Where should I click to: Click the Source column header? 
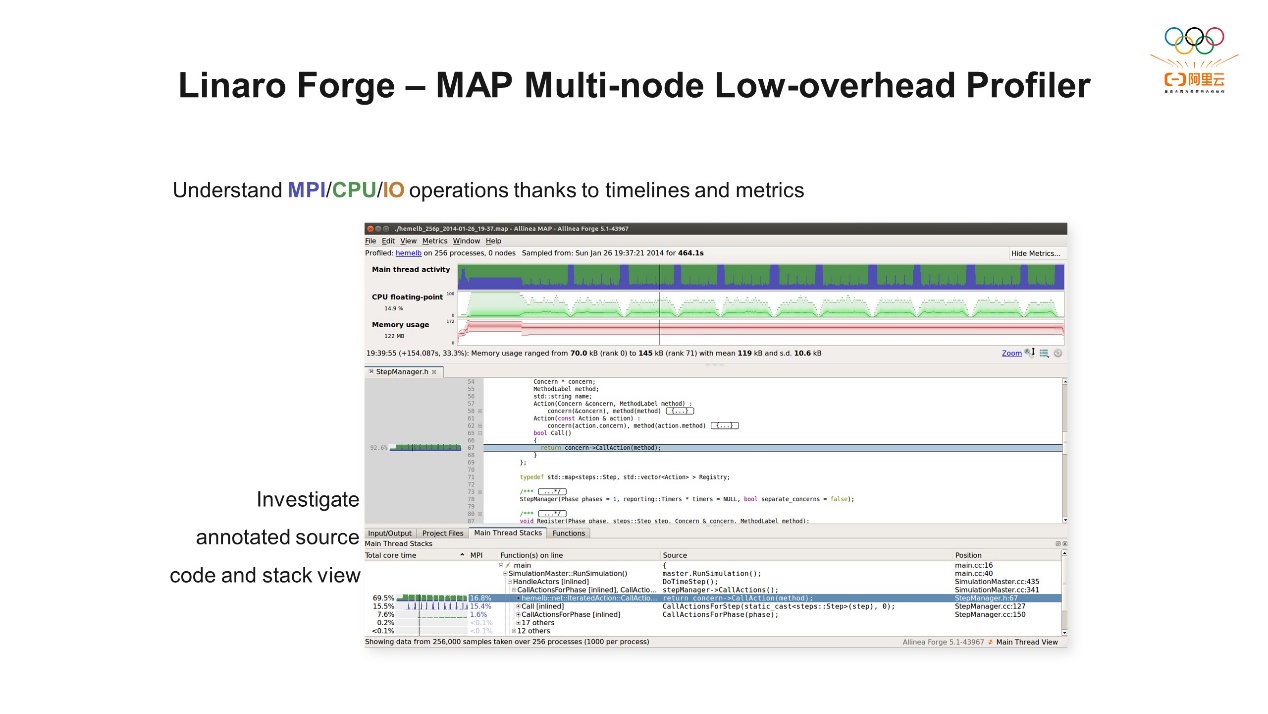click(x=806, y=555)
